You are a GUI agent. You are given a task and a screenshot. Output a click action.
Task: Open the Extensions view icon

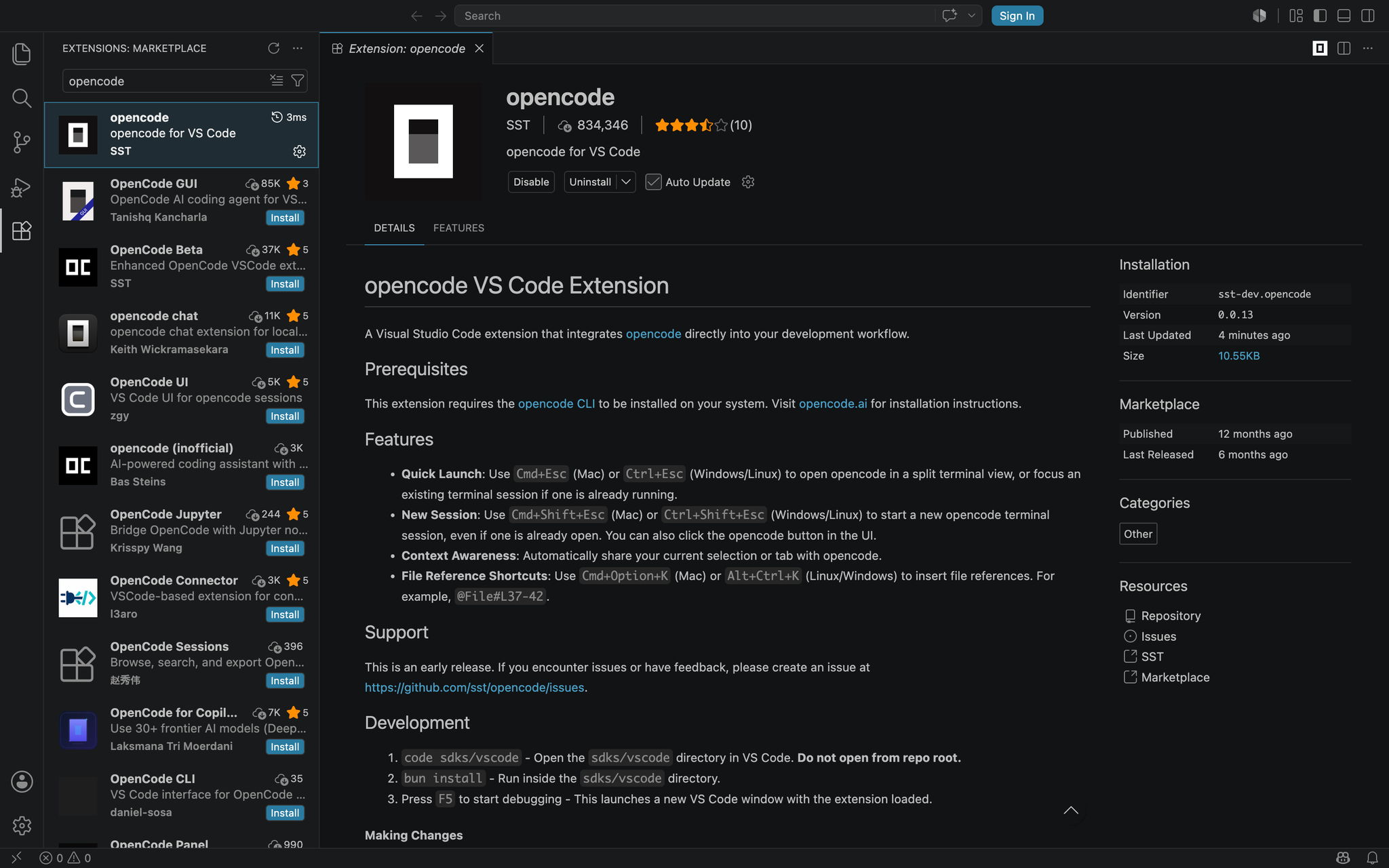22,231
